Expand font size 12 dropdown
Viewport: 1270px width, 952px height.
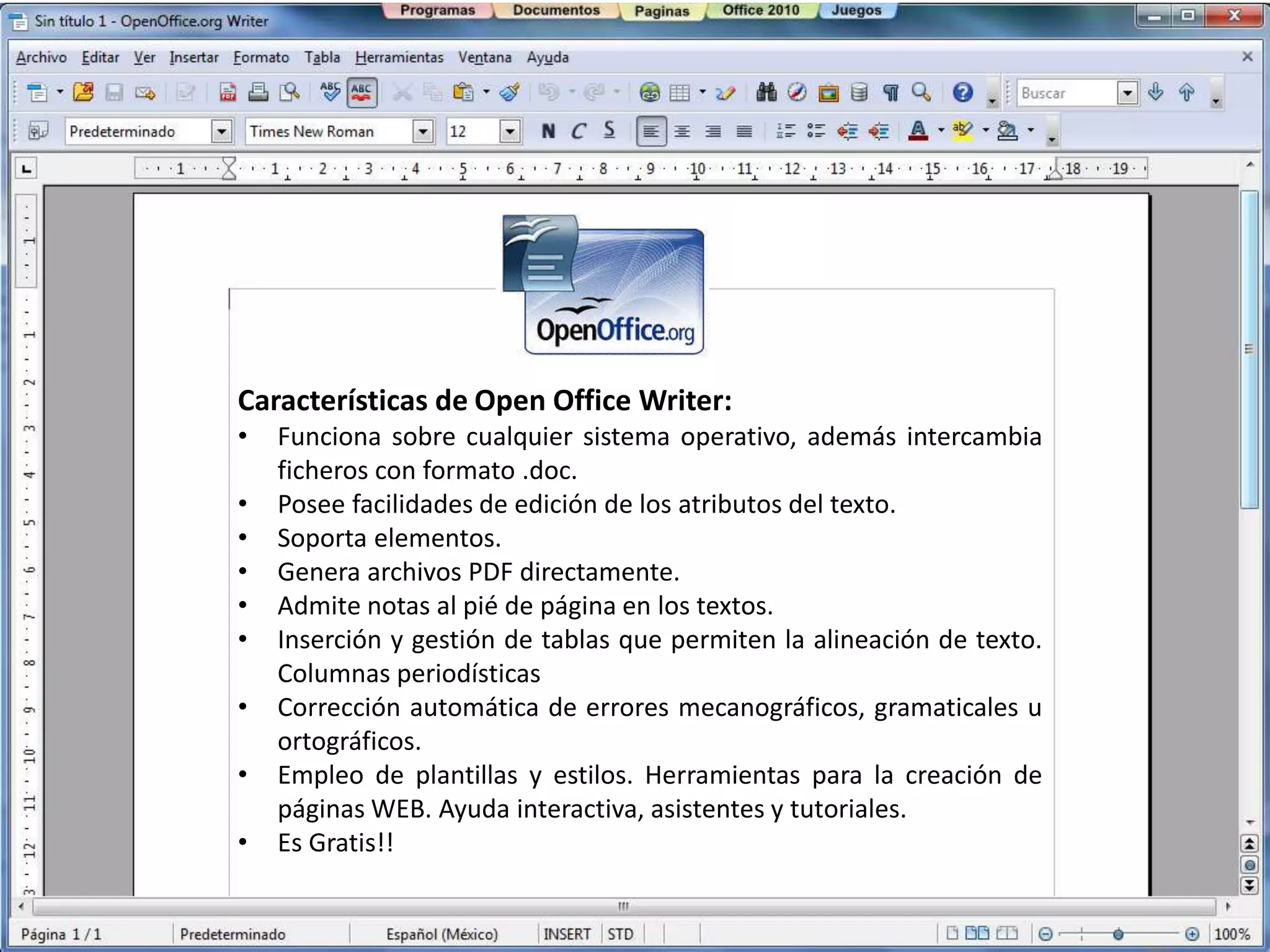coord(510,132)
